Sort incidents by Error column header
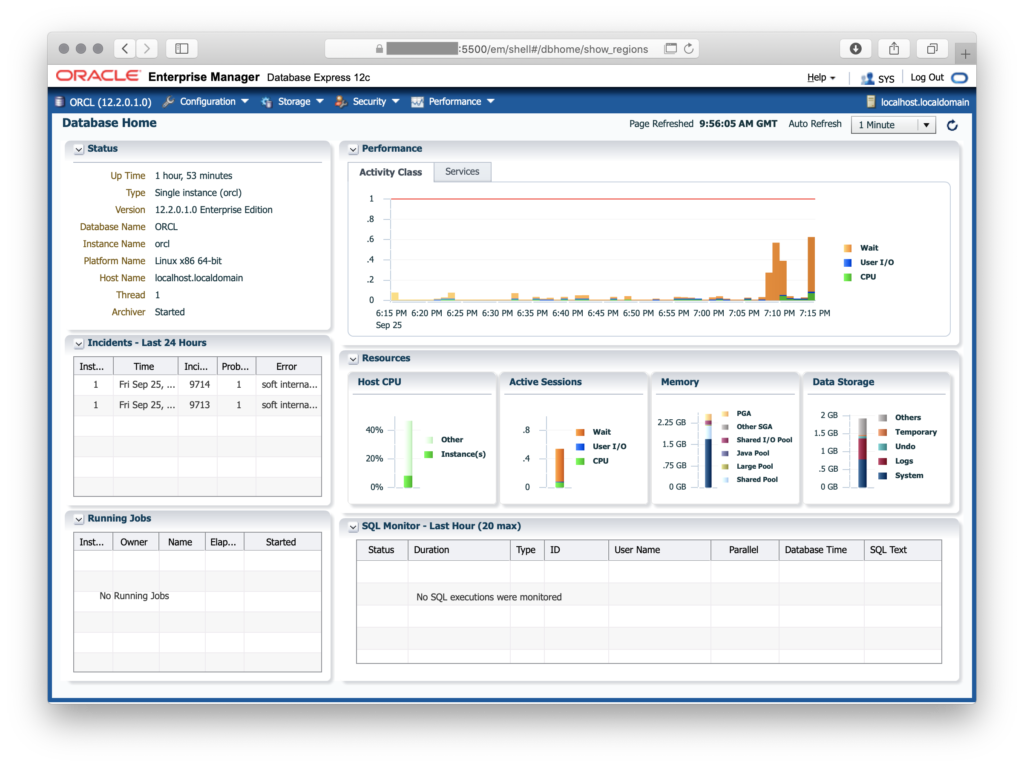The width and height of the screenshot is (1024, 767). click(287, 367)
